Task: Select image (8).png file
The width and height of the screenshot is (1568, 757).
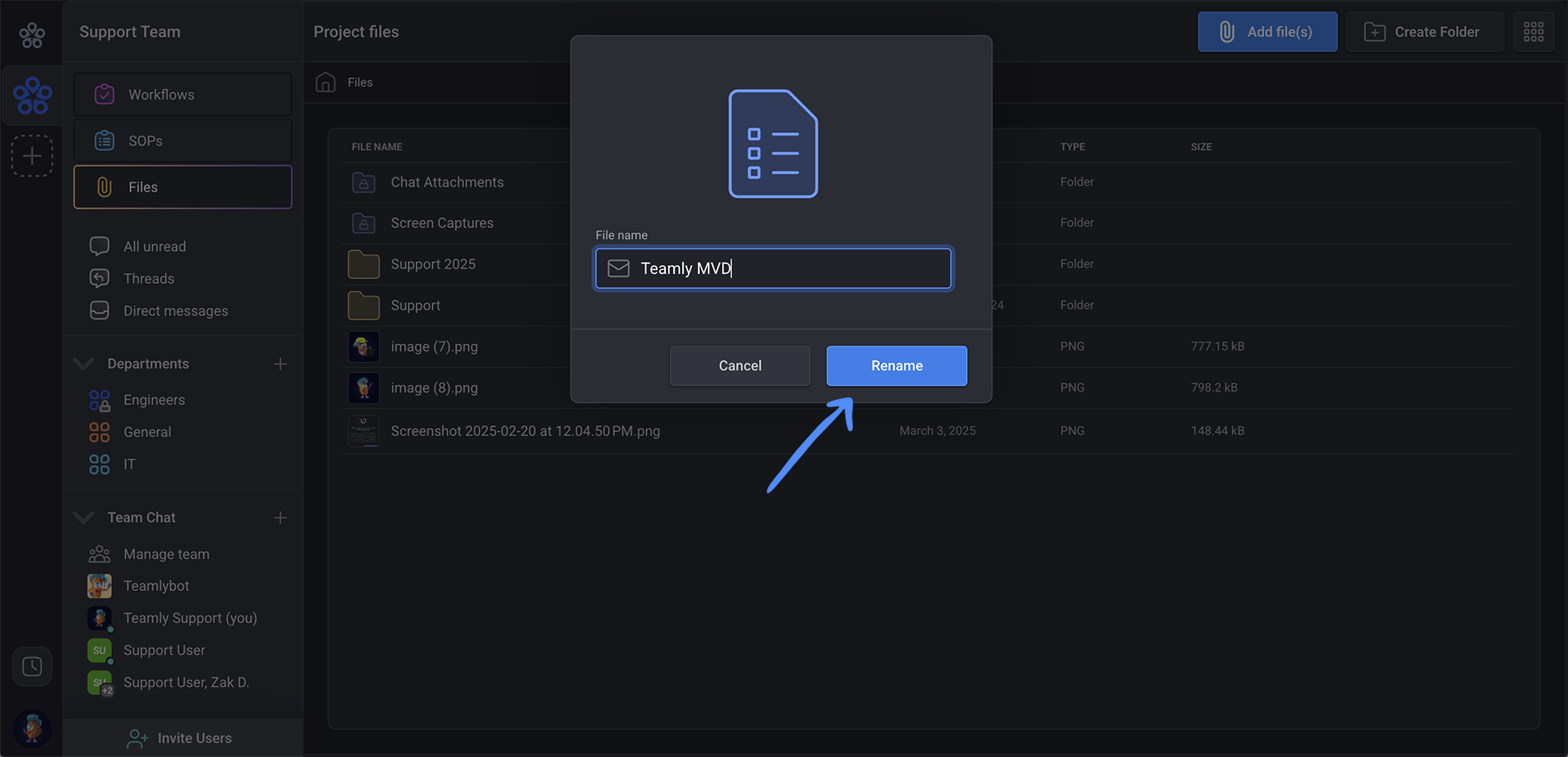Action: click(435, 388)
